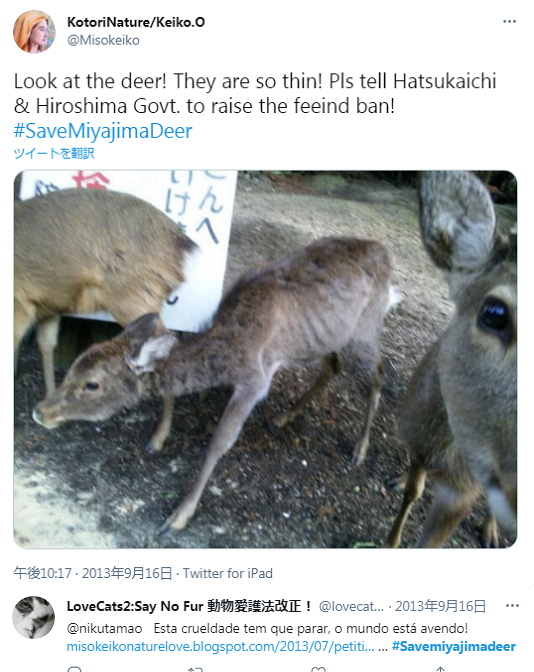
Task: Retweet the LoveCats2 reply
Action: click(195, 669)
